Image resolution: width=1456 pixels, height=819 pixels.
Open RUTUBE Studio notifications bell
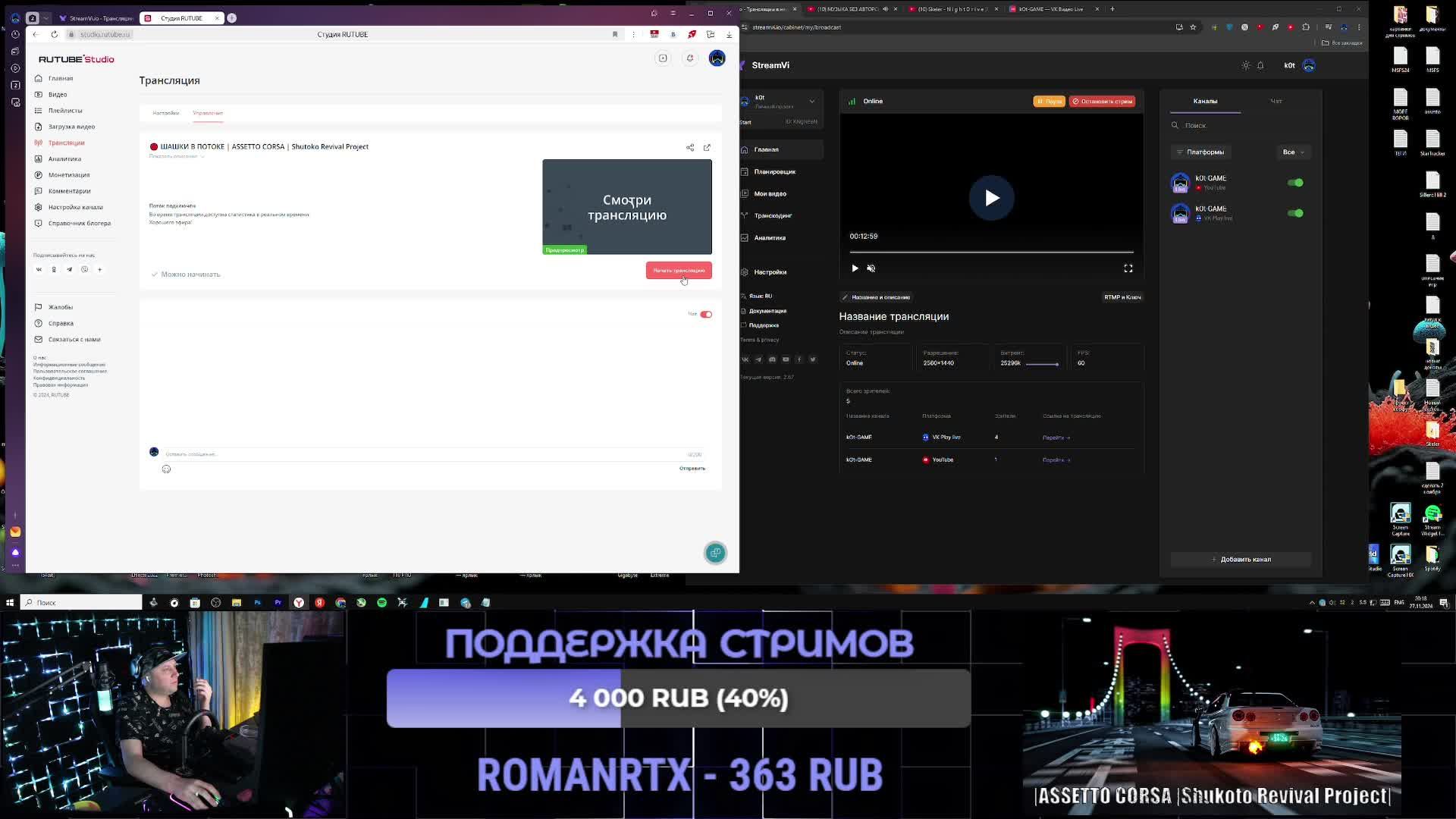click(x=689, y=58)
